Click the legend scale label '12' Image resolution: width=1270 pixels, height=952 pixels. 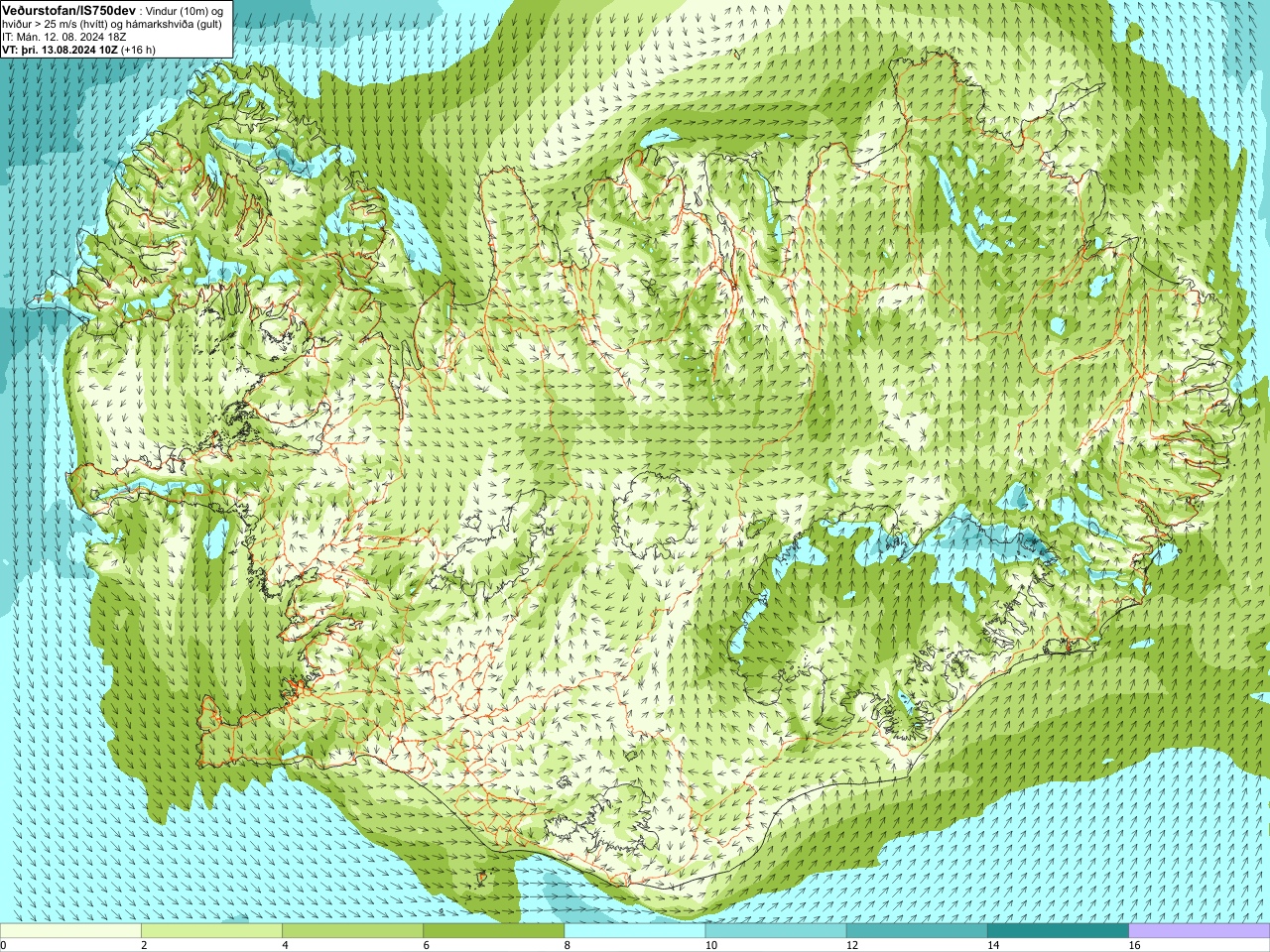click(x=852, y=945)
